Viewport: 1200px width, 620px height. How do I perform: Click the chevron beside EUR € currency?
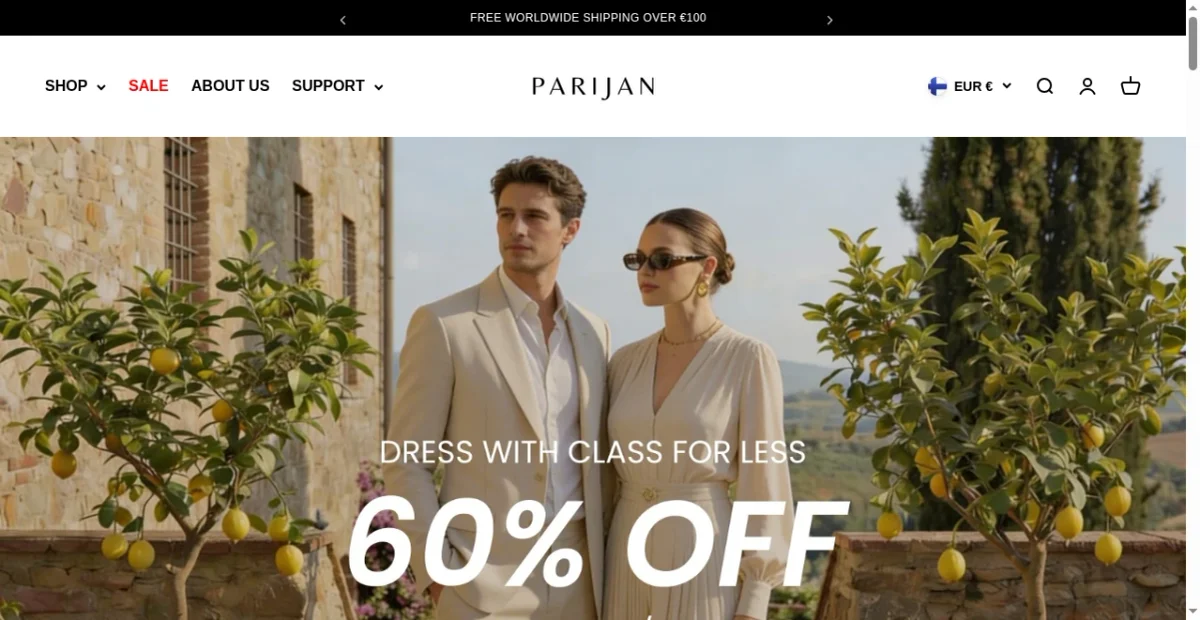[1006, 86]
